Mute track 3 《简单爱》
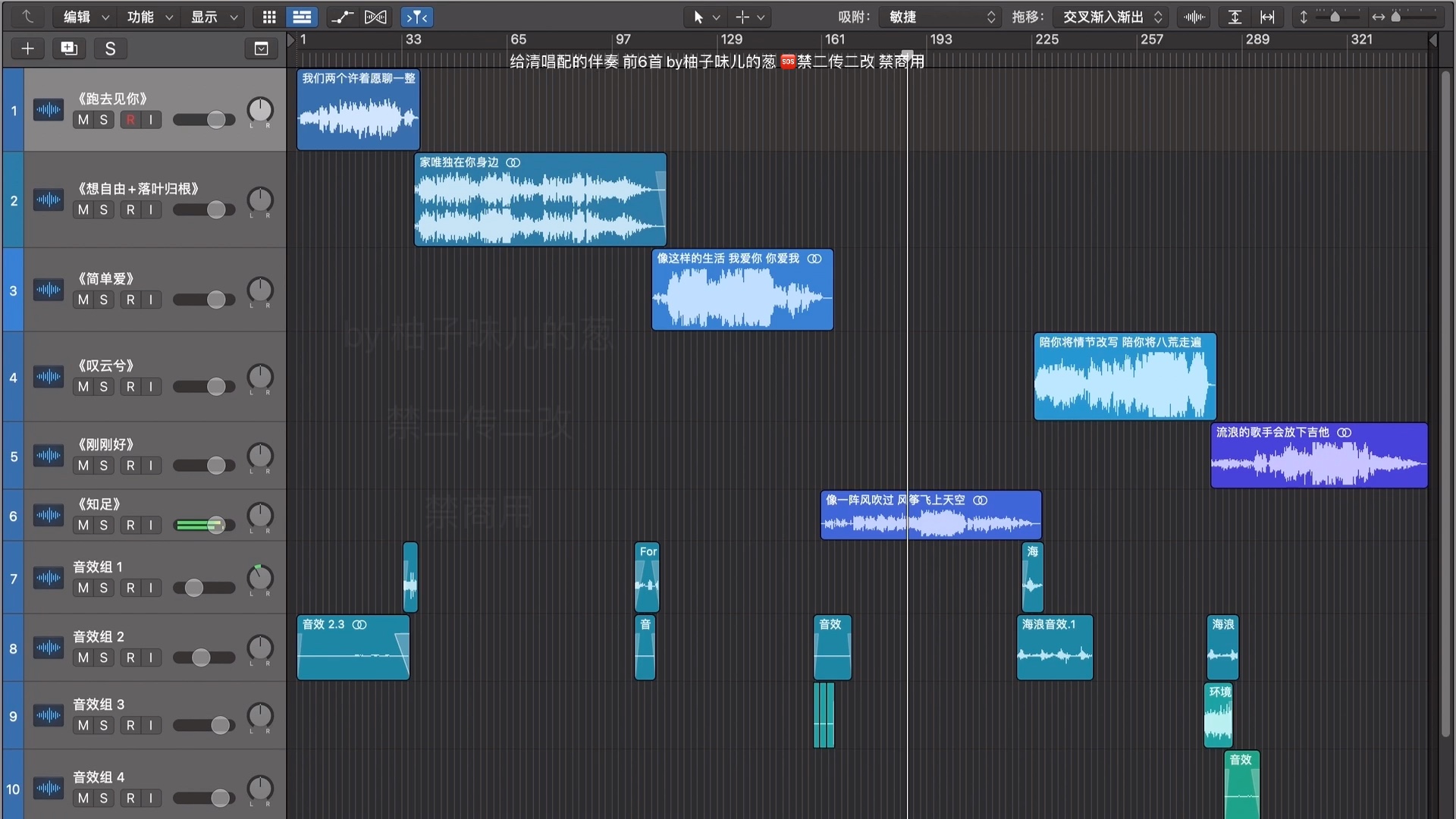 (82, 299)
